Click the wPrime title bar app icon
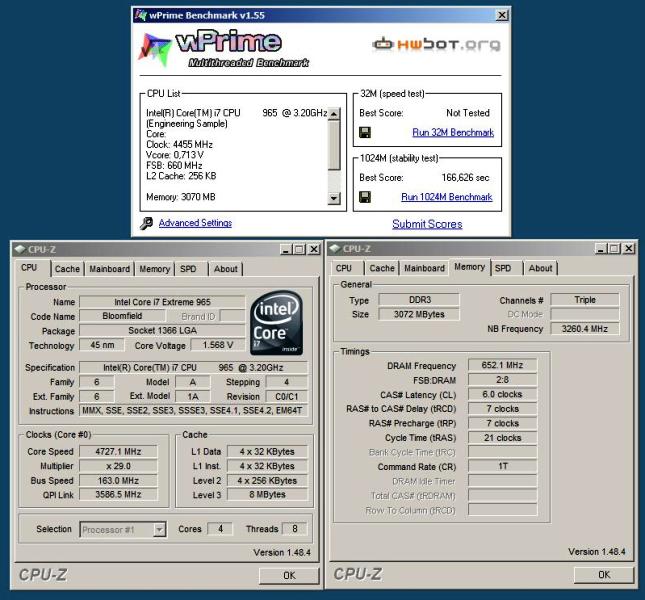 point(141,15)
